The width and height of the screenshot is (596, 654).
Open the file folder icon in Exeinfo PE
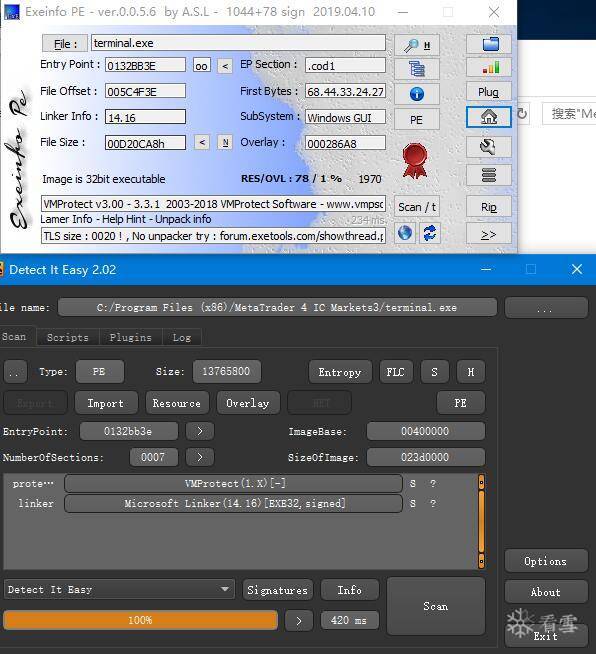pos(489,44)
